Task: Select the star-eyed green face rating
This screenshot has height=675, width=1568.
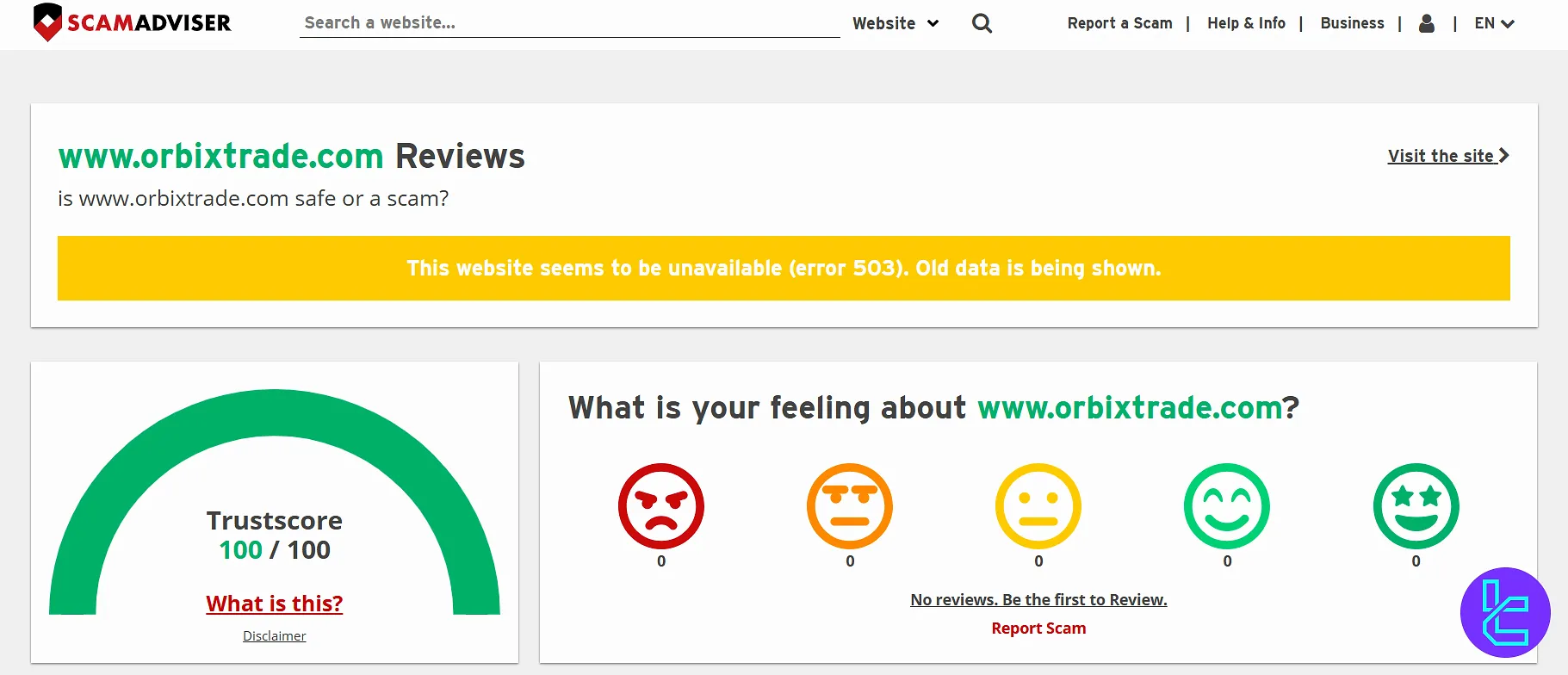Action: tap(1416, 506)
